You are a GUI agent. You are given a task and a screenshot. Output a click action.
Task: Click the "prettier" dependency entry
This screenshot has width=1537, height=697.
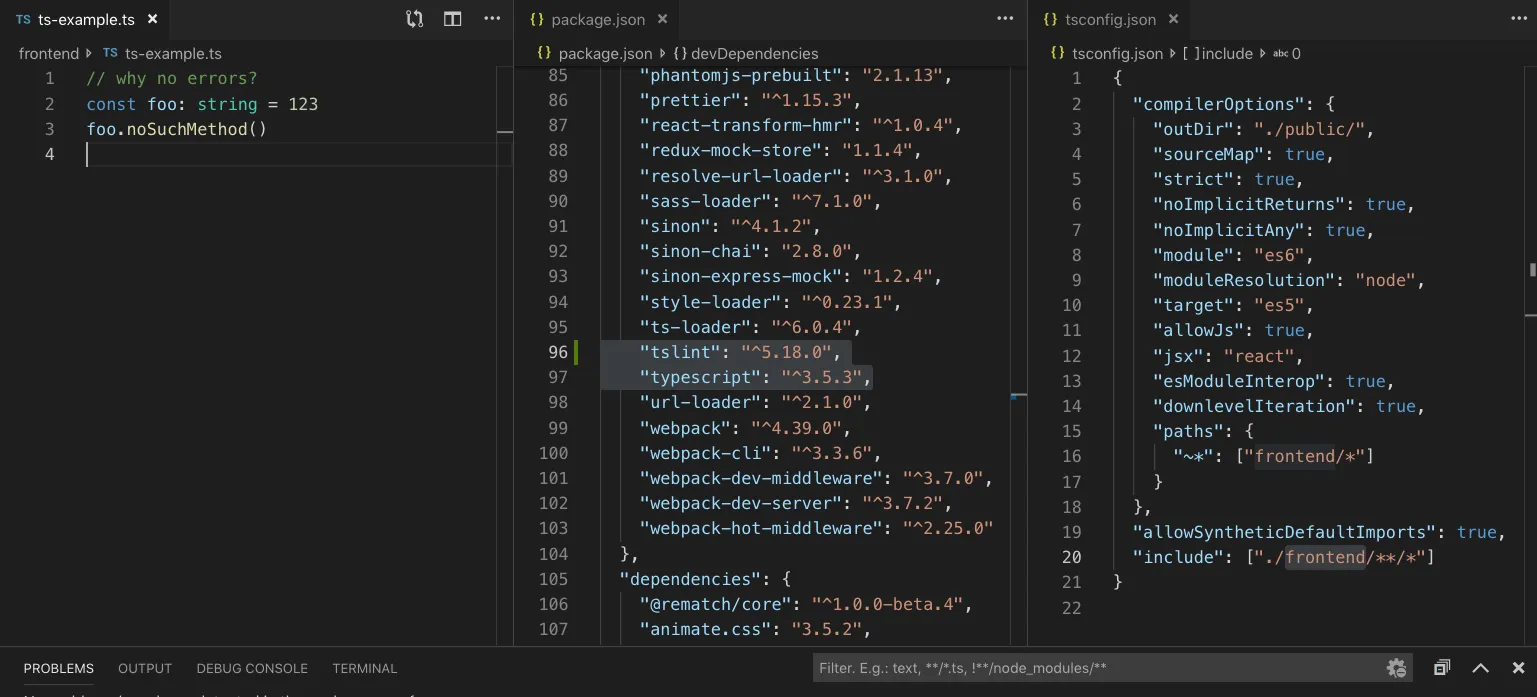point(750,100)
